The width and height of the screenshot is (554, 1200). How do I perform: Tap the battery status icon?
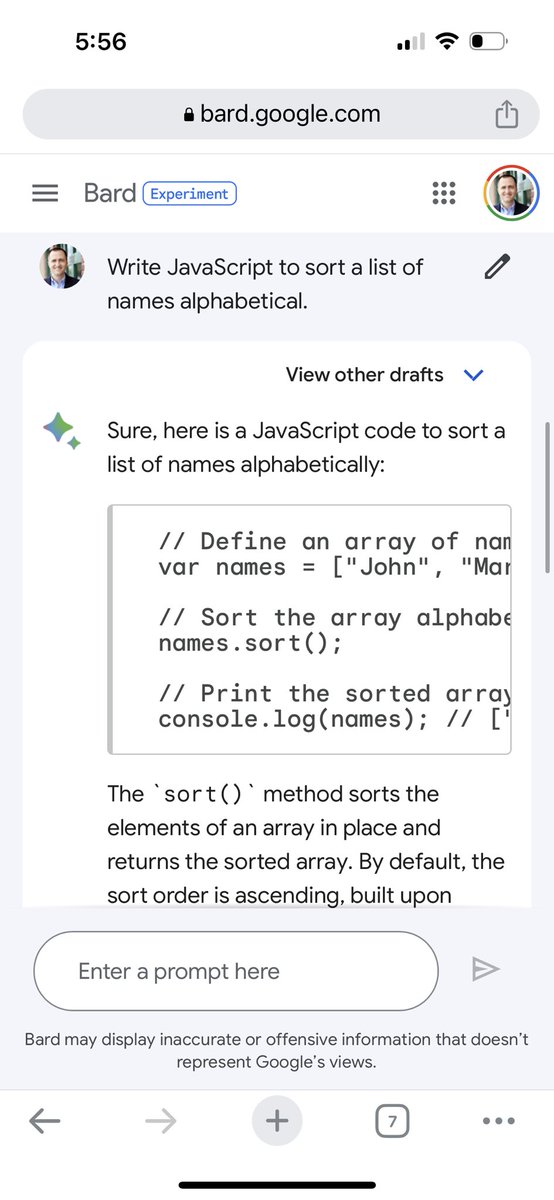pyautogui.click(x=490, y=42)
